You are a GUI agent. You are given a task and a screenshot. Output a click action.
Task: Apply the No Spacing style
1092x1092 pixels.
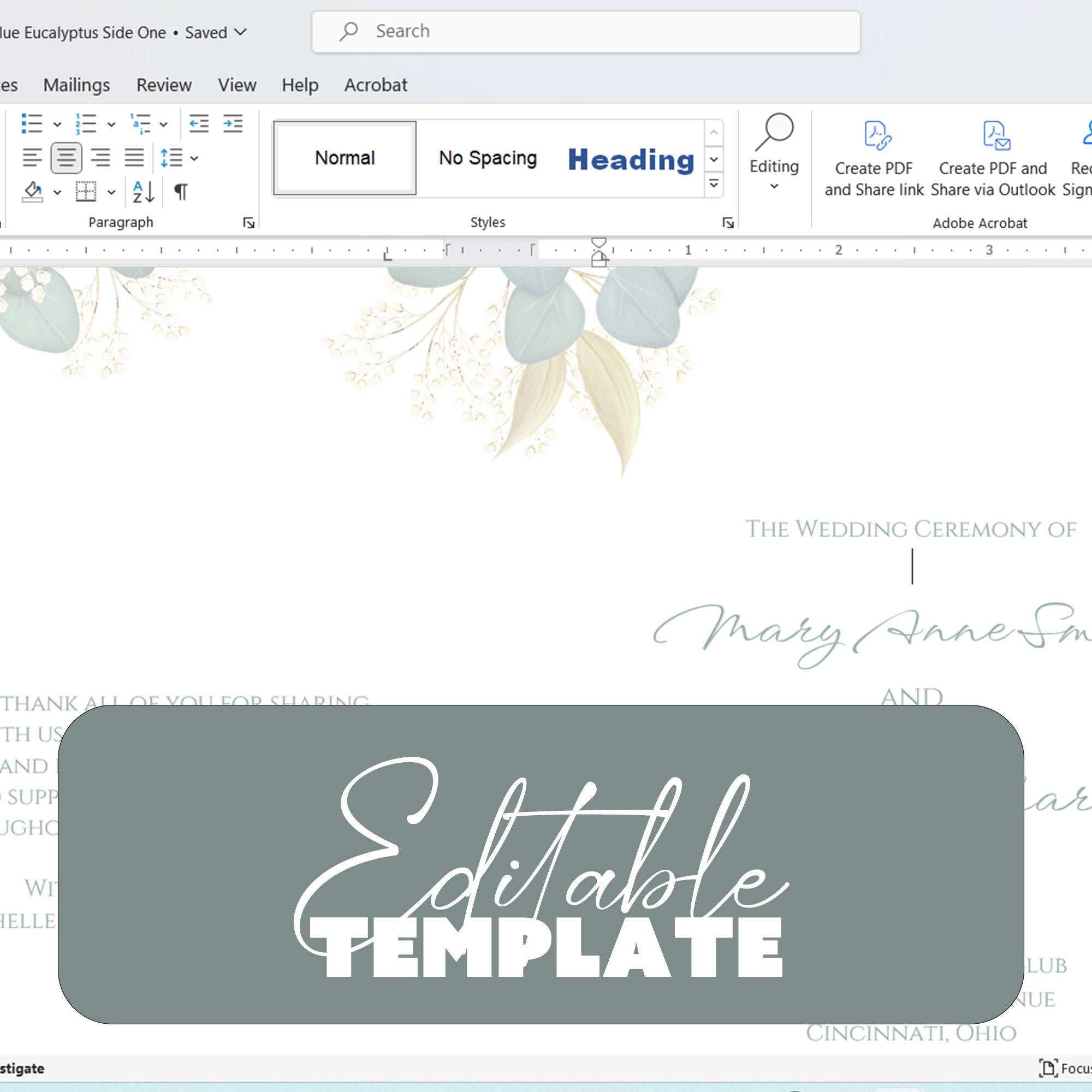pyautogui.click(x=487, y=158)
